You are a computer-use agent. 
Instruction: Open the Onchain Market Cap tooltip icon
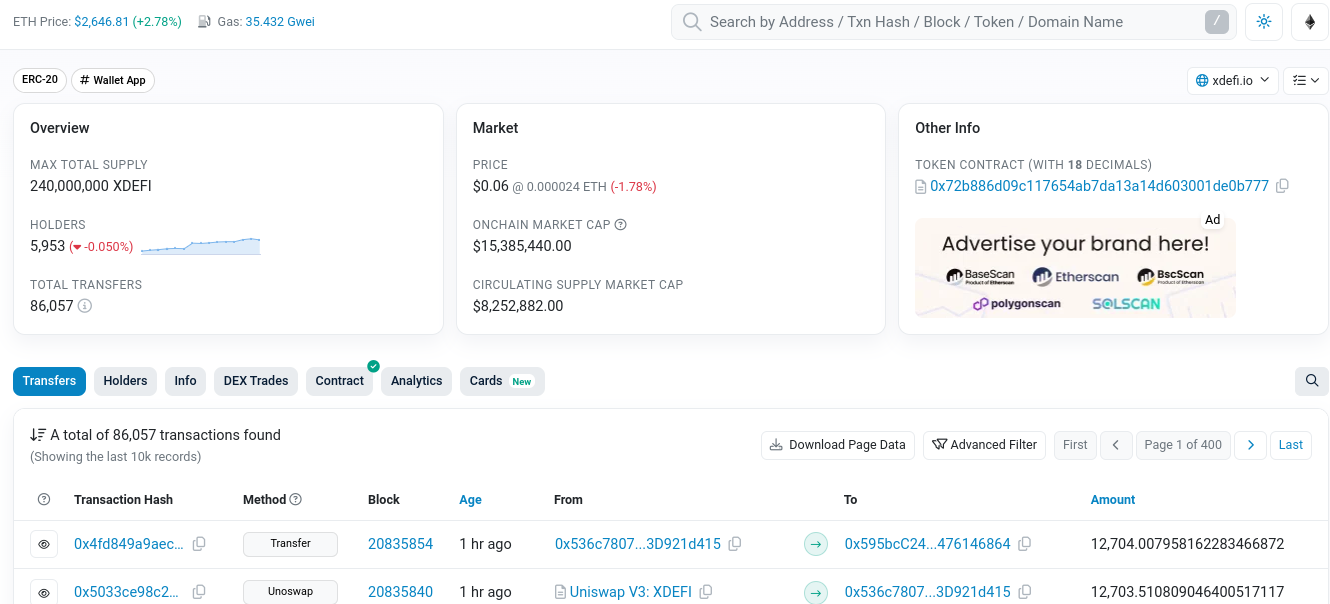click(620, 224)
